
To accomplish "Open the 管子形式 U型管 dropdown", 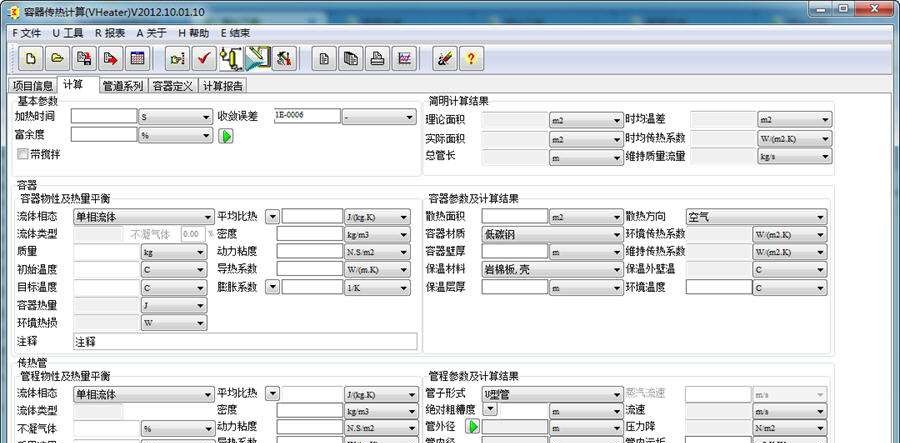I will tap(553, 394).
